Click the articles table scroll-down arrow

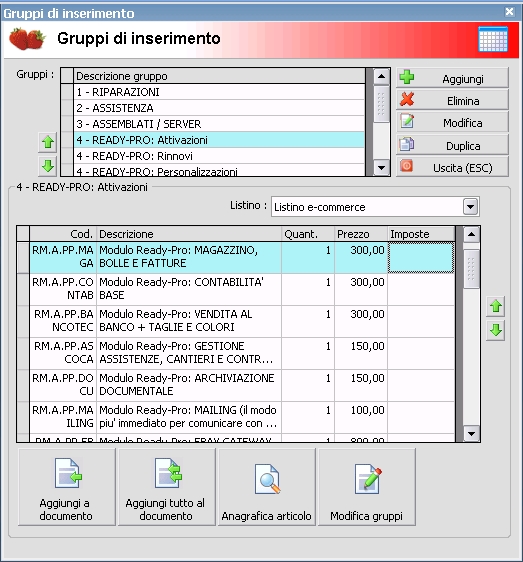coord(471,434)
